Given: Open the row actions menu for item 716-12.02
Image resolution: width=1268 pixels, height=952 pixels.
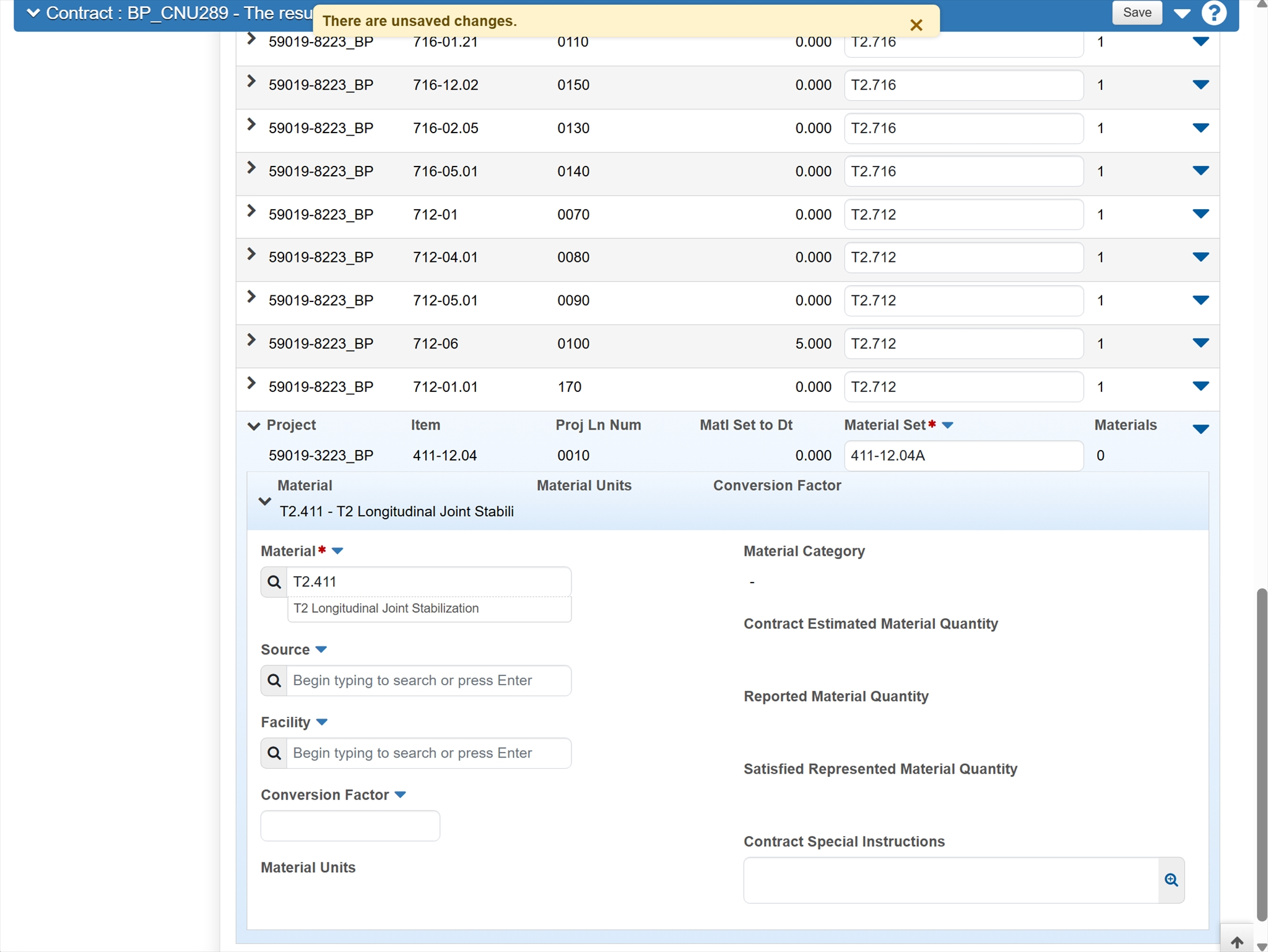Looking at the screenshot, I should tap(1200, 85).
